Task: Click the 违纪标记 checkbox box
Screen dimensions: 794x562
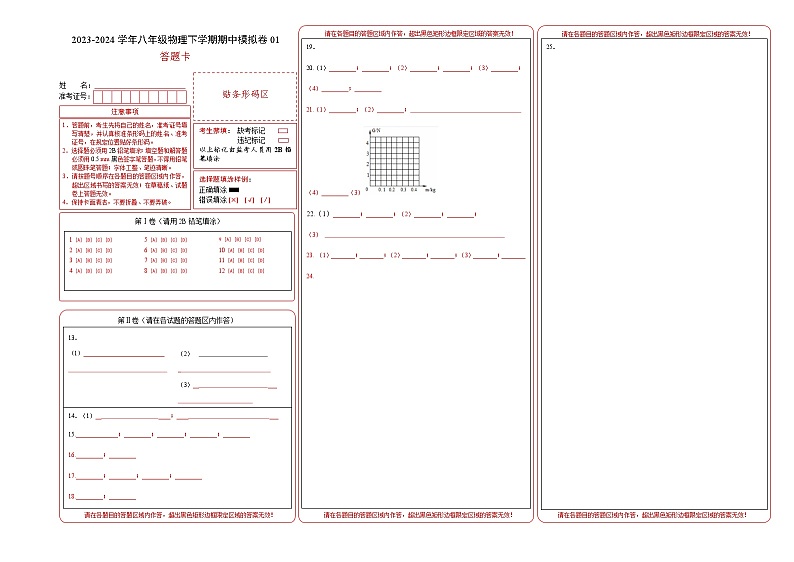Action: pos(282,140)
